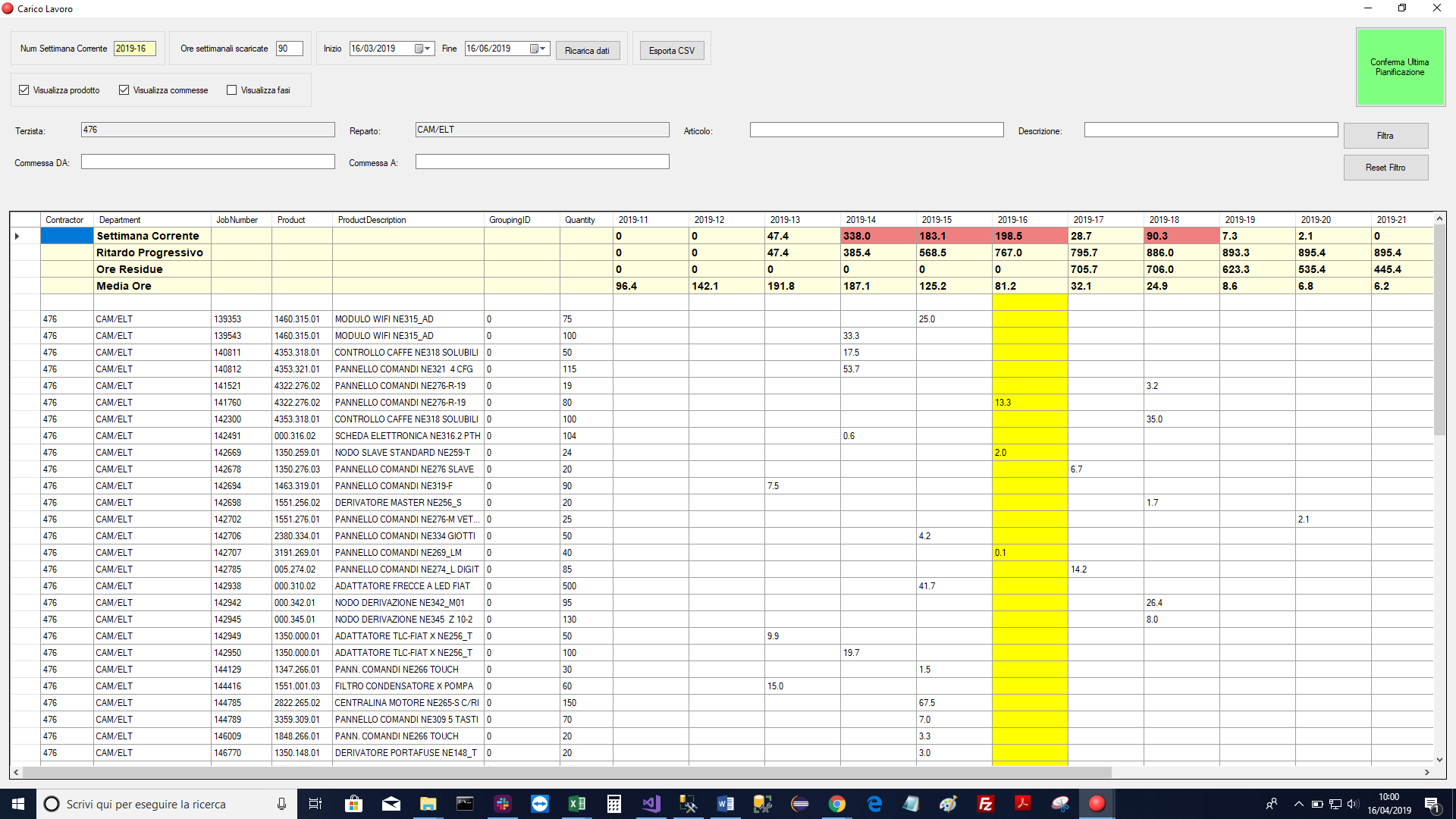The width and height of the screenshot is (1456, 819).
Task: Uncheck Visualizza prodotto checkbox
Action: [x=24, y=90]
